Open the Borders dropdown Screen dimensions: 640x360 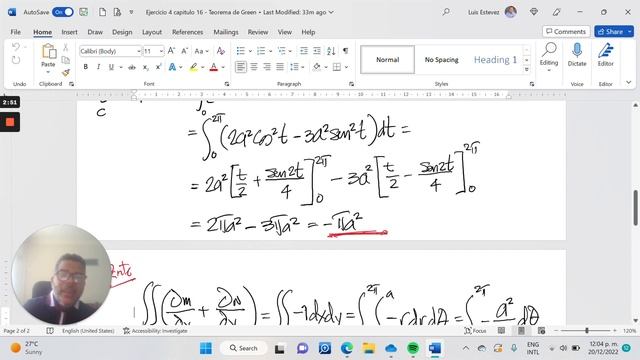click(x=347, y=67)
